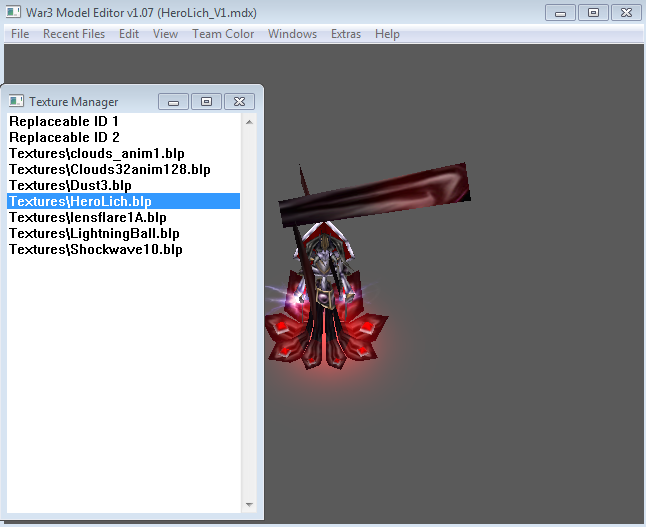The image size is (646, 527).
Task: Open the View menu
Action: click(165, 34)
